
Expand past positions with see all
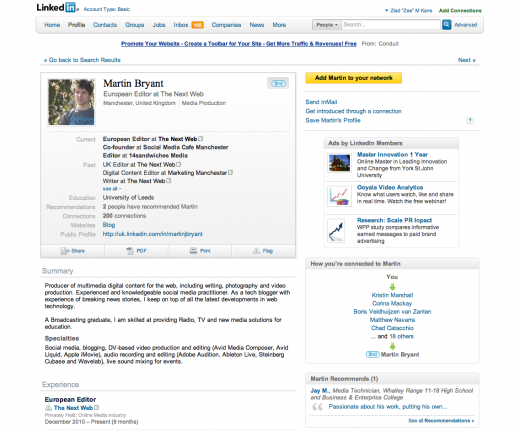[112, 189]
